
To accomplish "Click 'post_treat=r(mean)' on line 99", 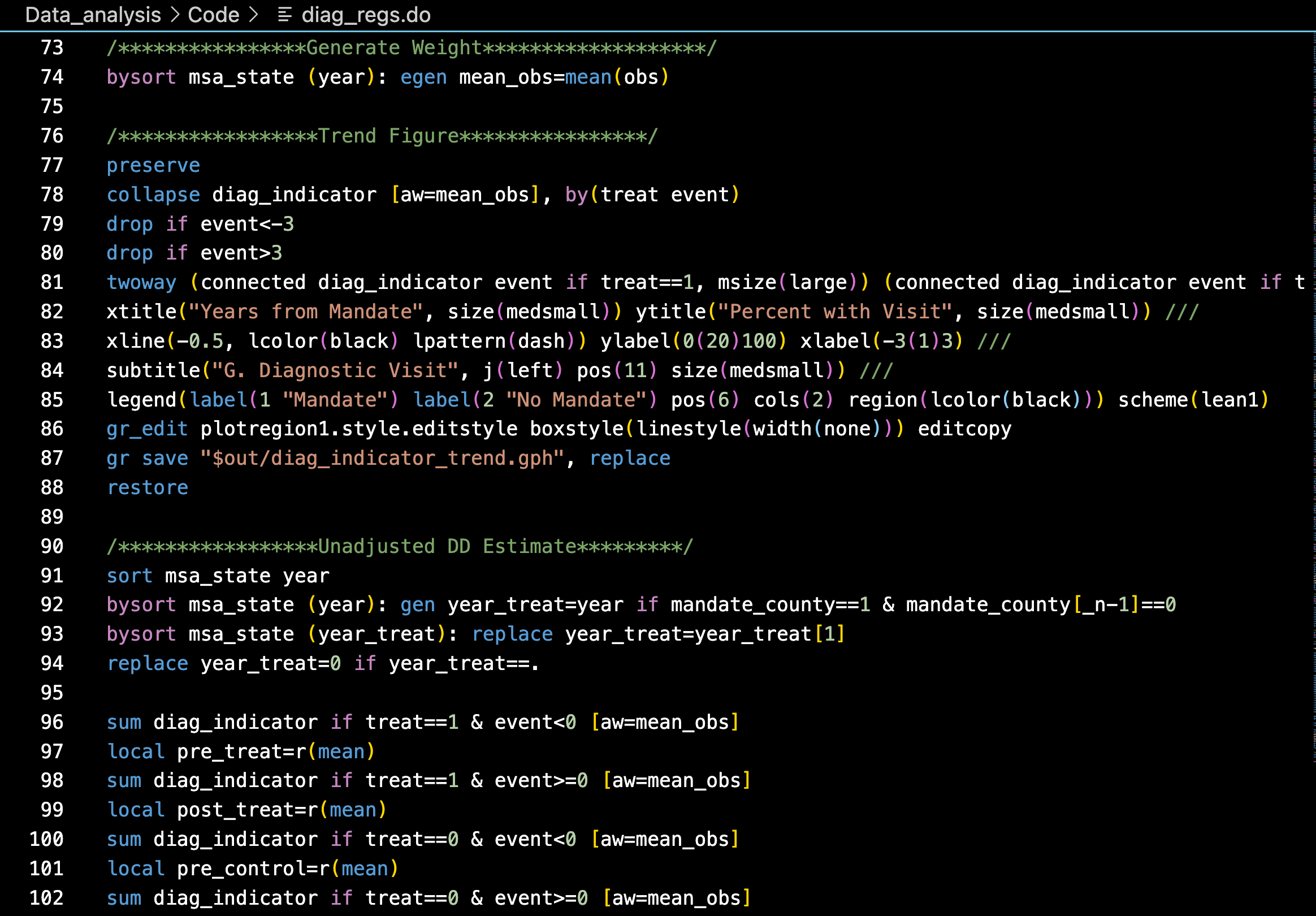I will (x=282, y=809).
